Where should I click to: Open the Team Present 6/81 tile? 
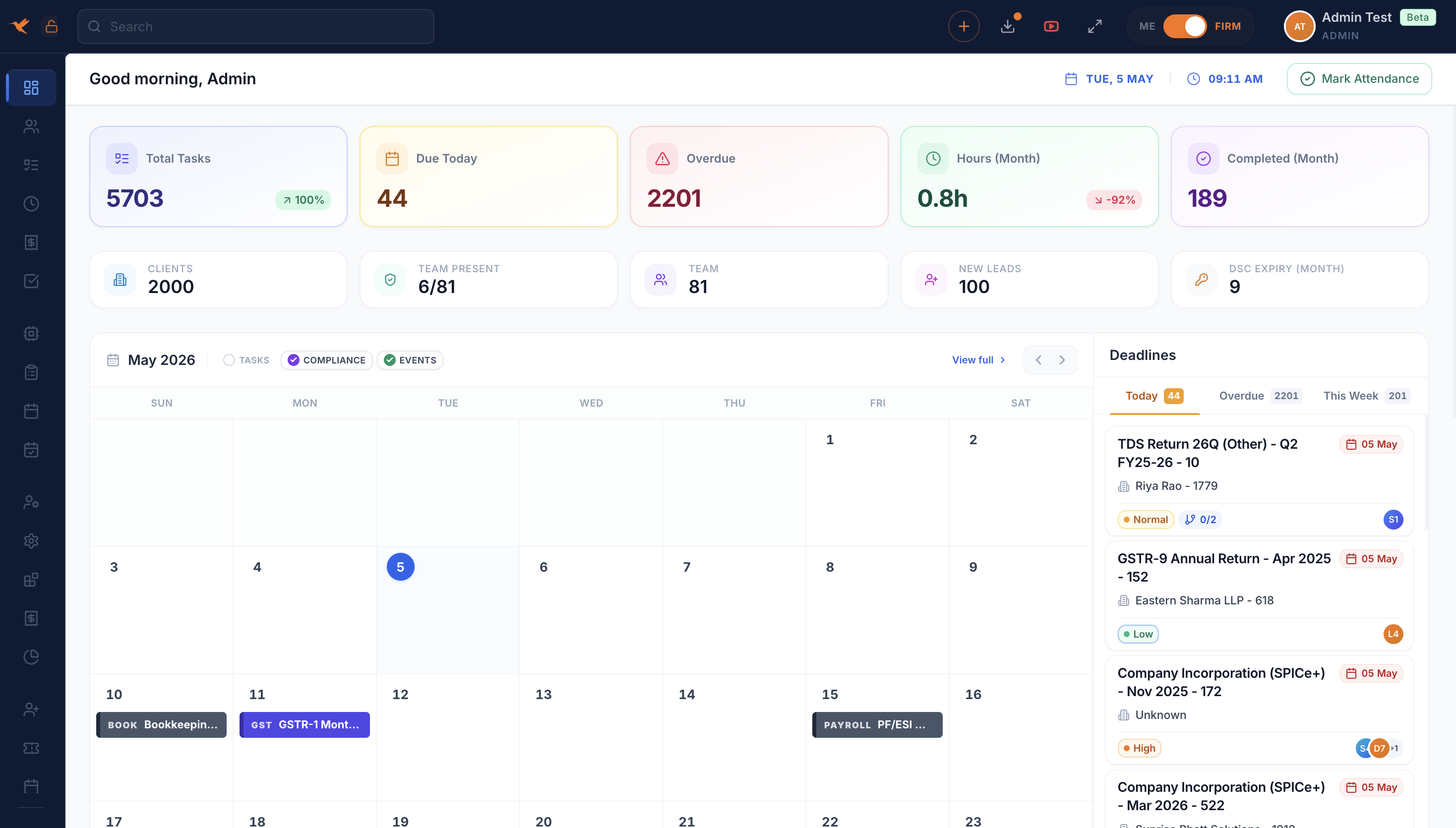coord(488,279)
